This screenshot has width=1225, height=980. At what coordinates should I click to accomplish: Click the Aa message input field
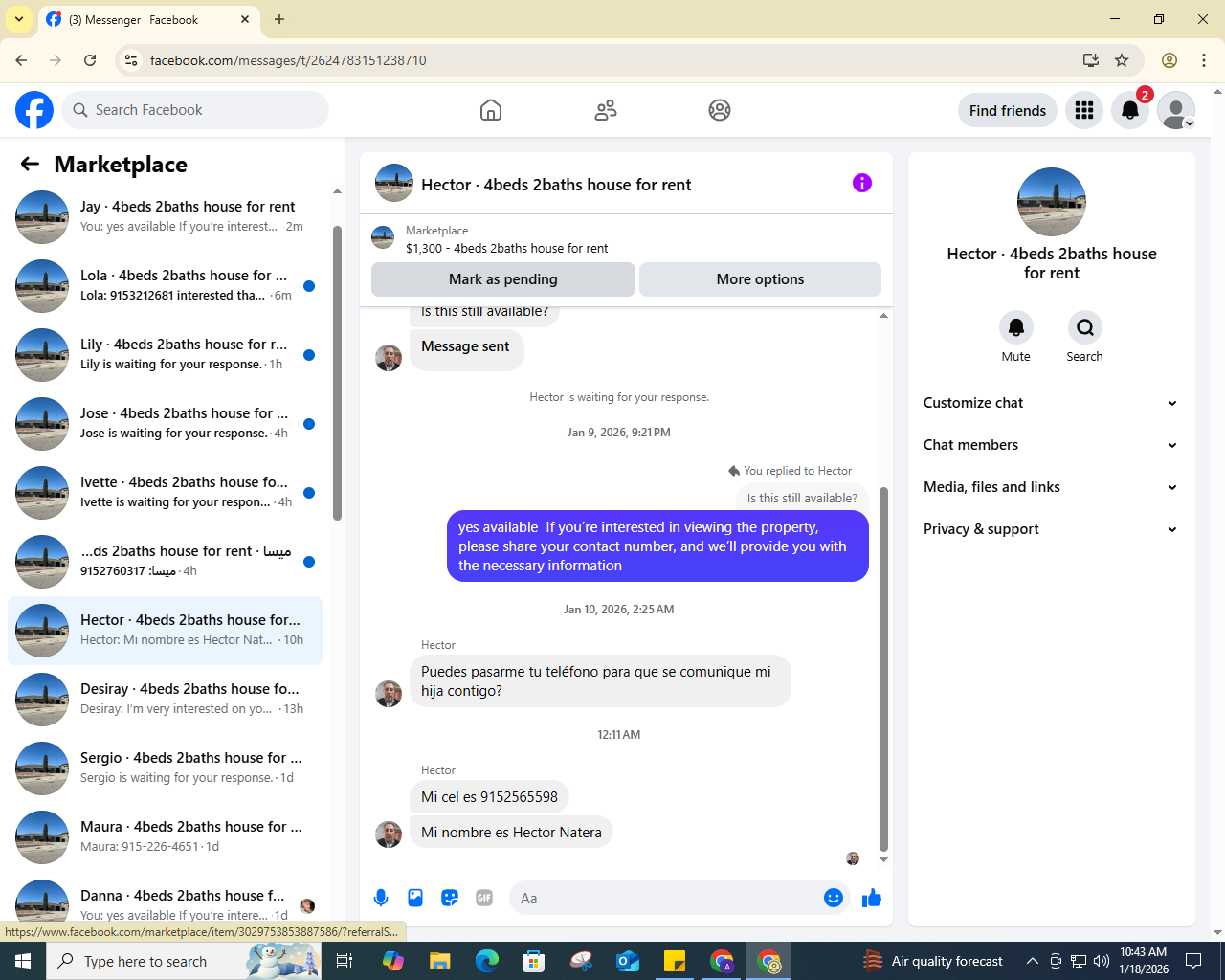tap(668, 898)
